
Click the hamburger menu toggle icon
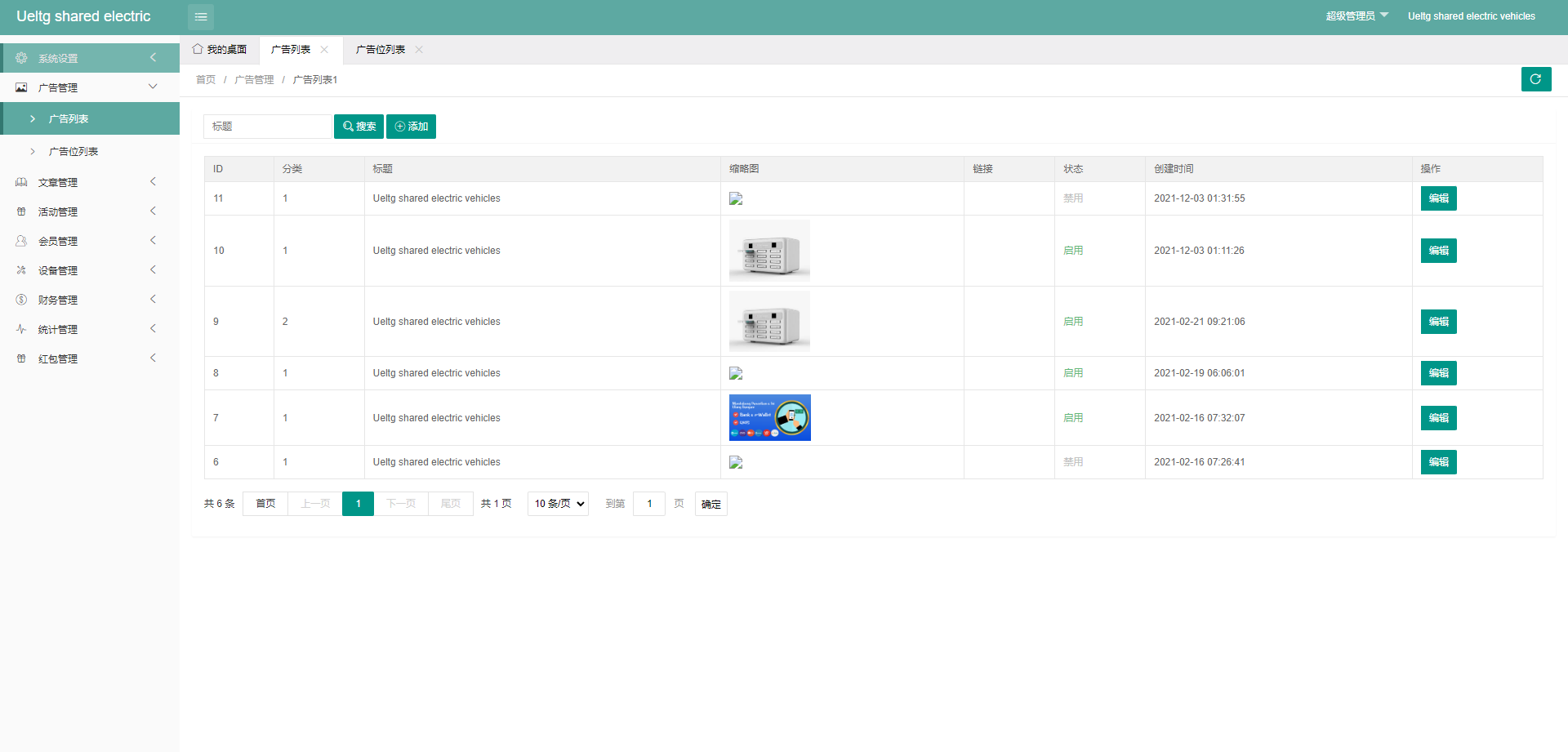pyautogui.click(x=201, y=16)
